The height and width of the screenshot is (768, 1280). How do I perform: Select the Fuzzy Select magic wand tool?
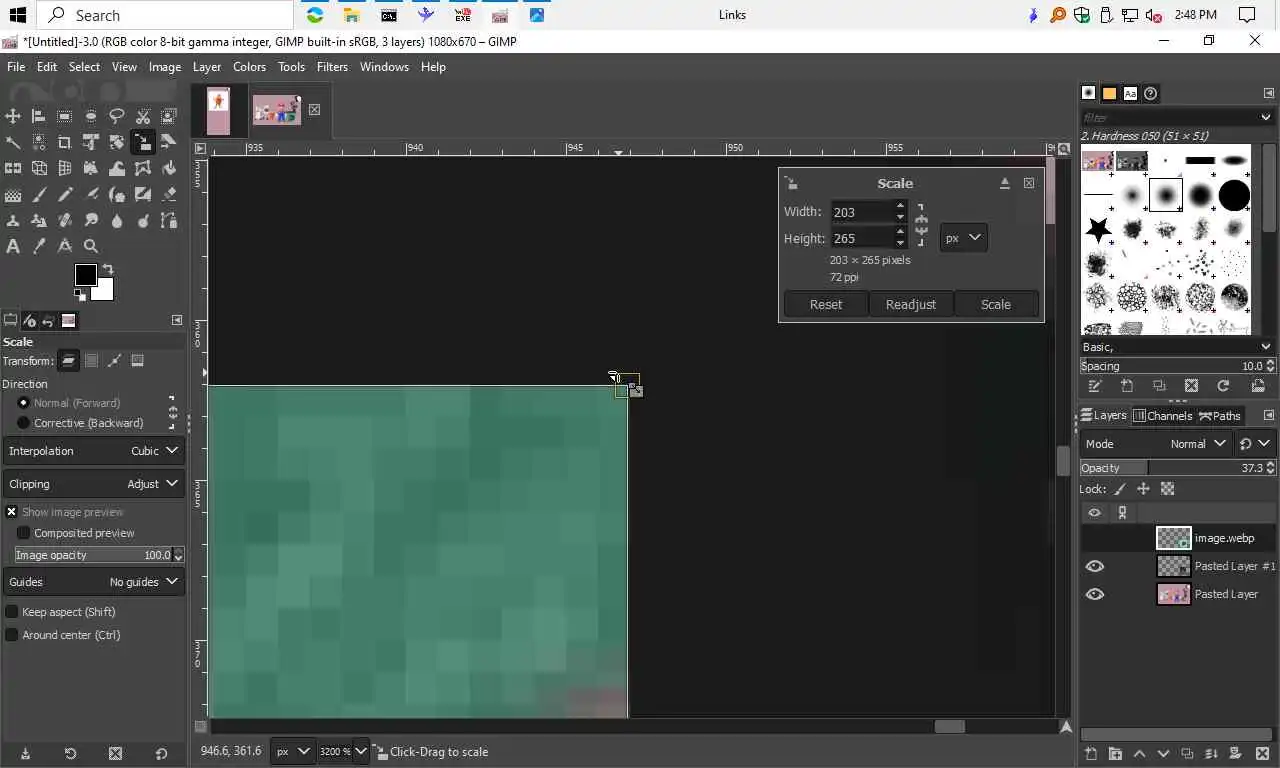[x=13, y=142]
